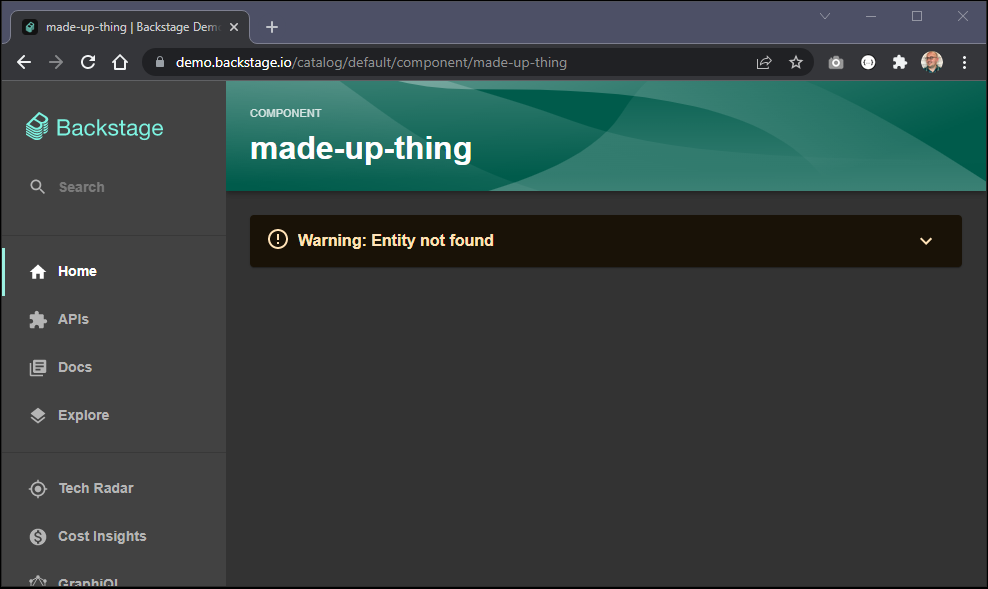Open Explore in the sidebar
The width and height of the screenshot is (988, 589).
(x=113, y=415)
